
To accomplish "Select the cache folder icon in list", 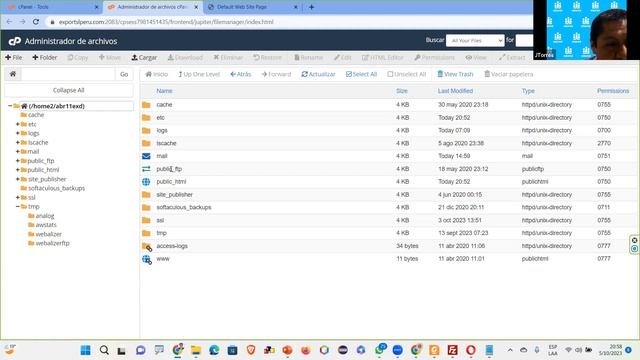I will (x=146, y=105).
